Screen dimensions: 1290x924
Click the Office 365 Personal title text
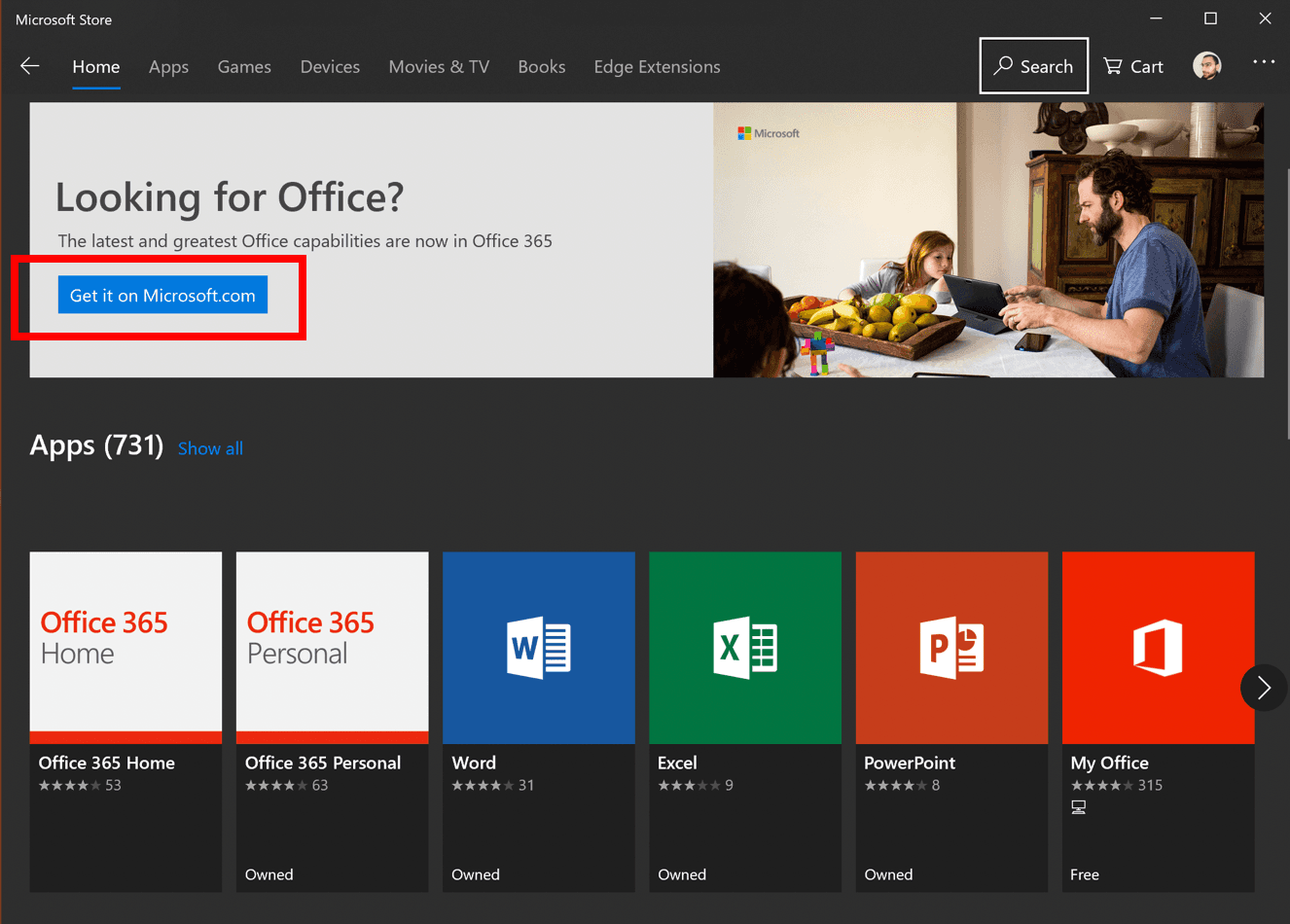point(323,763)
